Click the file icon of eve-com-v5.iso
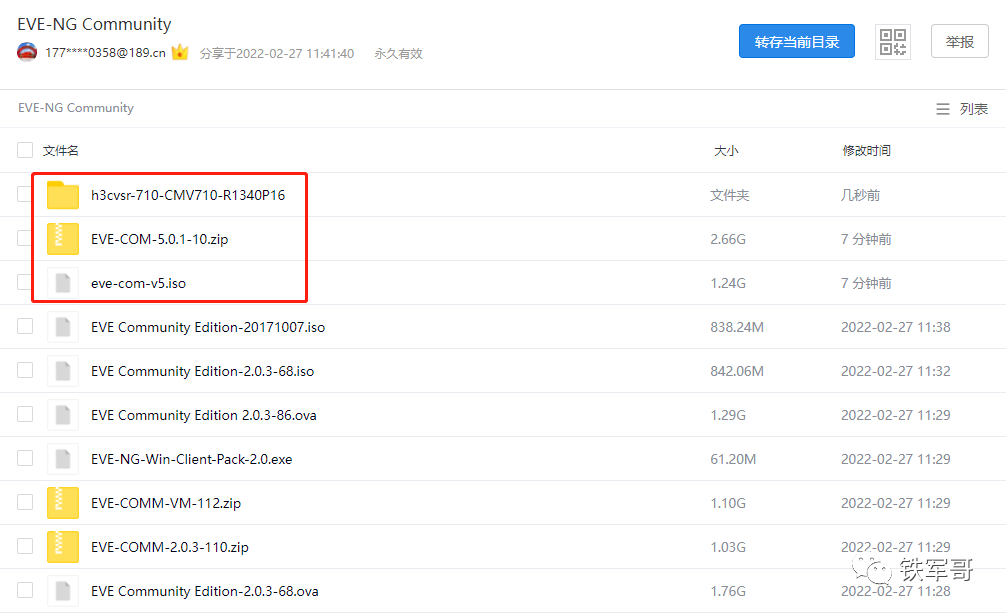 (x=63, y=283)
